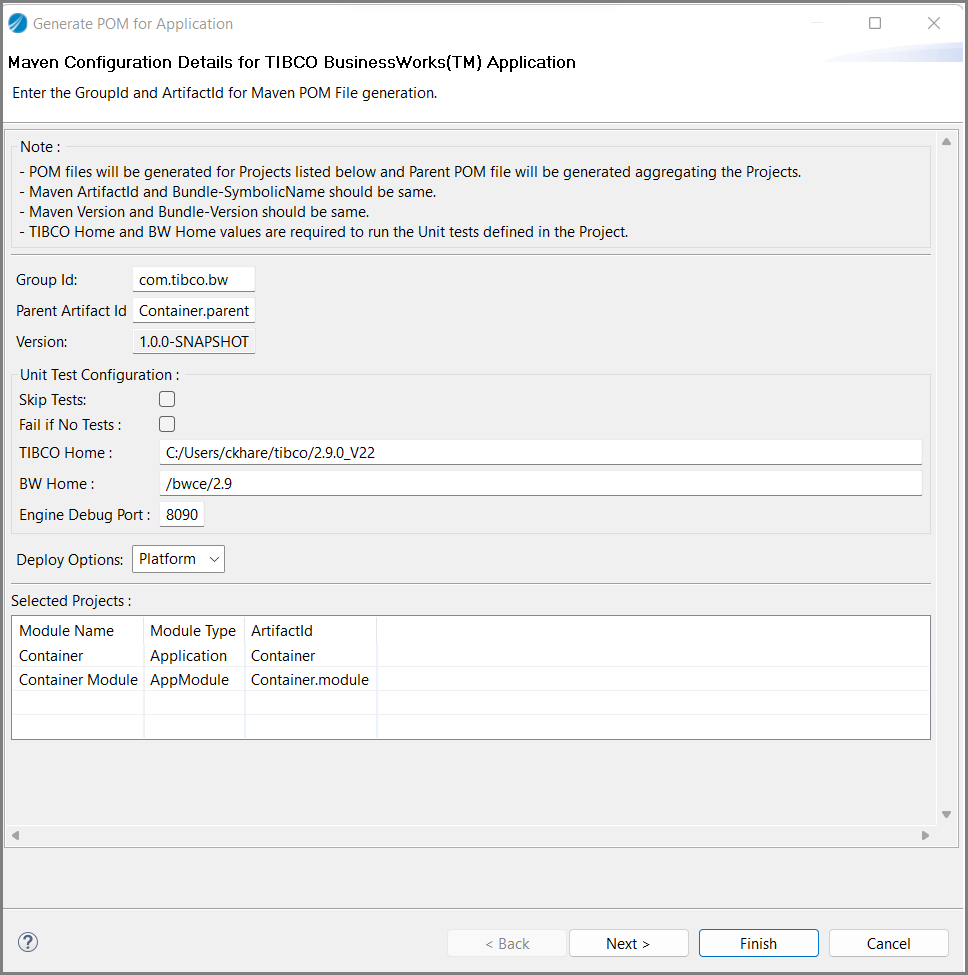968x975 pixels.
Task: Edit the Group Id field
Action: [193, 280]
